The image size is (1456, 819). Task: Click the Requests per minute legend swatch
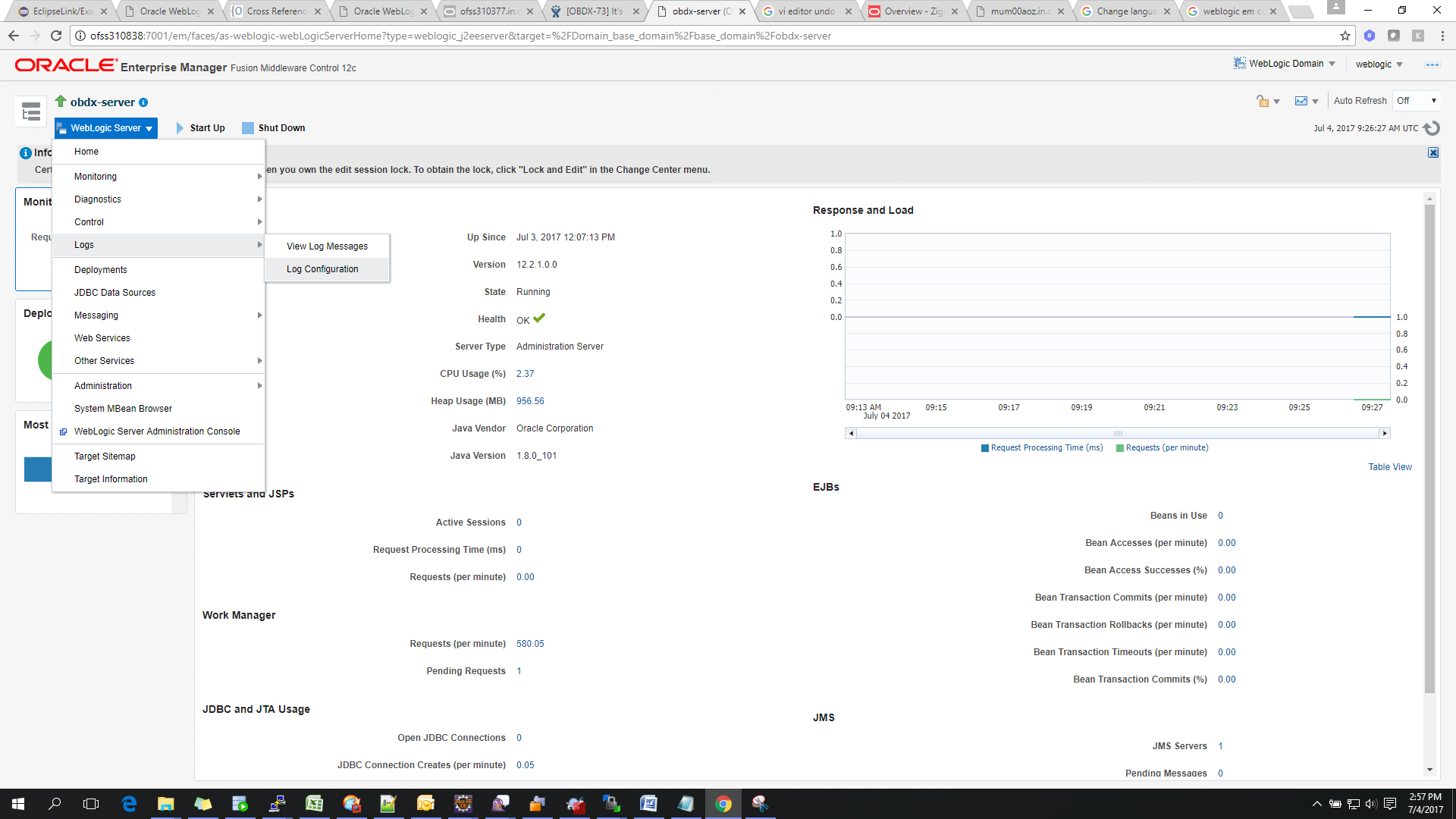click(1120, 448)
